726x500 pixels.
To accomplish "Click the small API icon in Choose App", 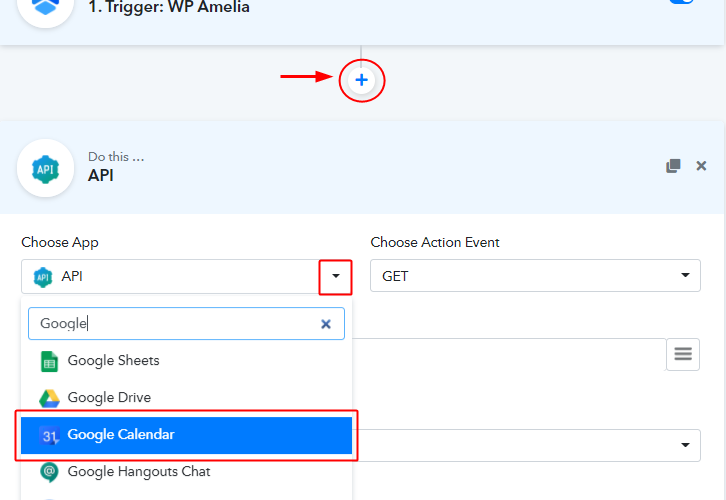I will 43,277.
